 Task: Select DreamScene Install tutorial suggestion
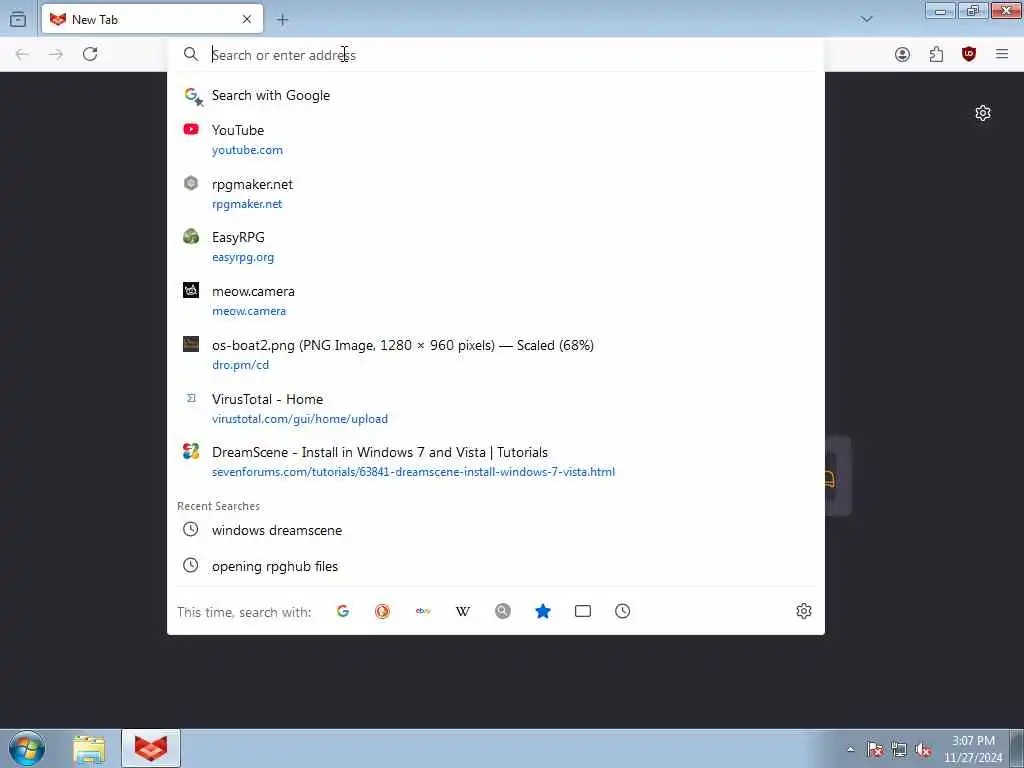[x=496, y=462]
